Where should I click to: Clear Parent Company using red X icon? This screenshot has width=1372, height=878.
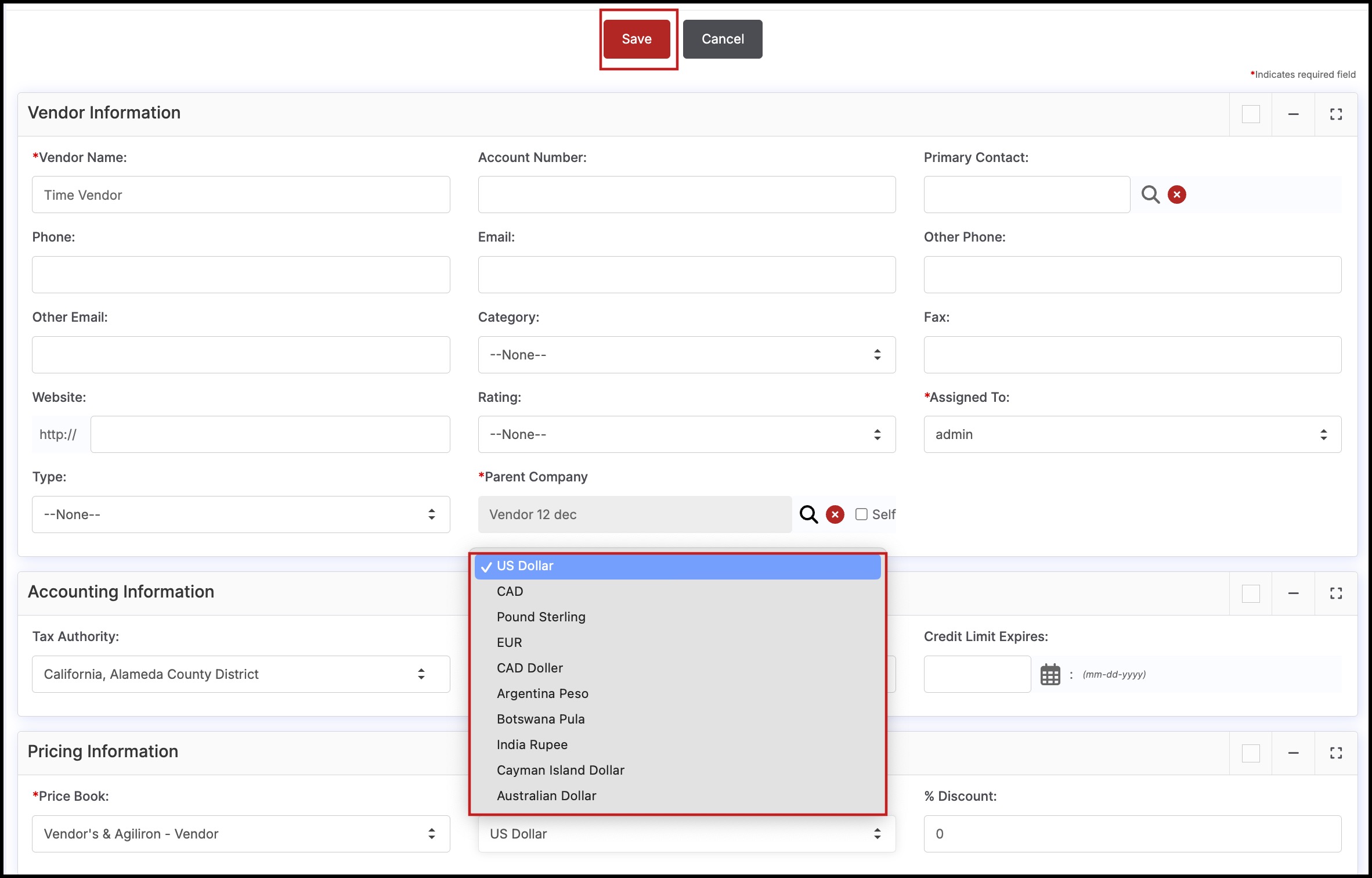click(x=835, y=514)
